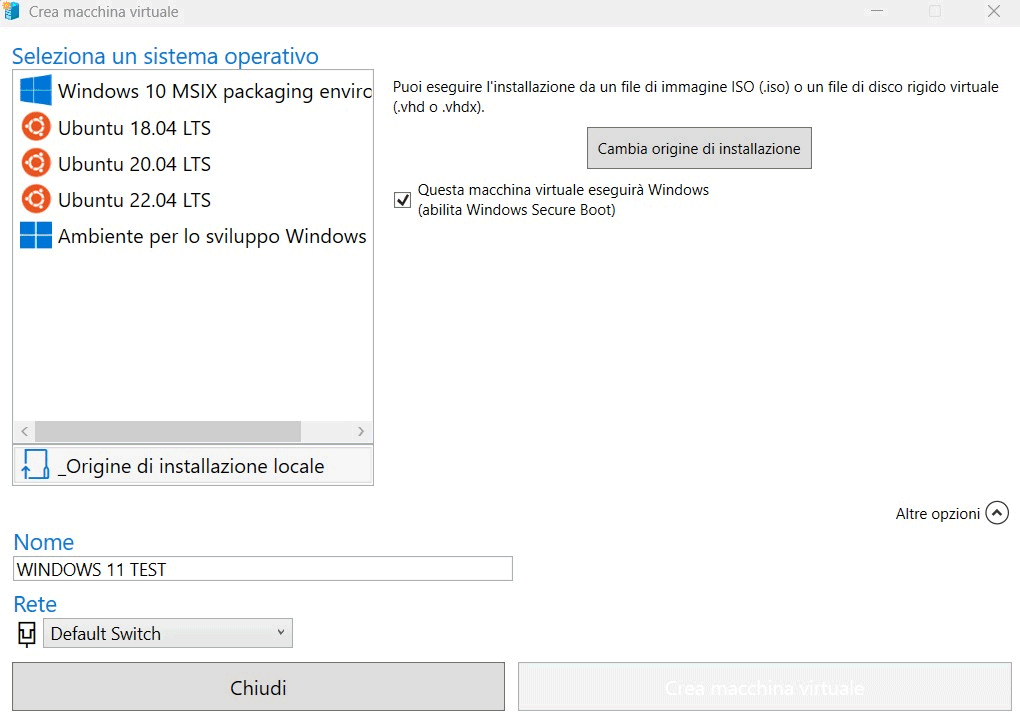Viewport: 1020px width, 717px height.
Task: Select Windows 10 MSIX packaging environment
Action: pos(193,90)
